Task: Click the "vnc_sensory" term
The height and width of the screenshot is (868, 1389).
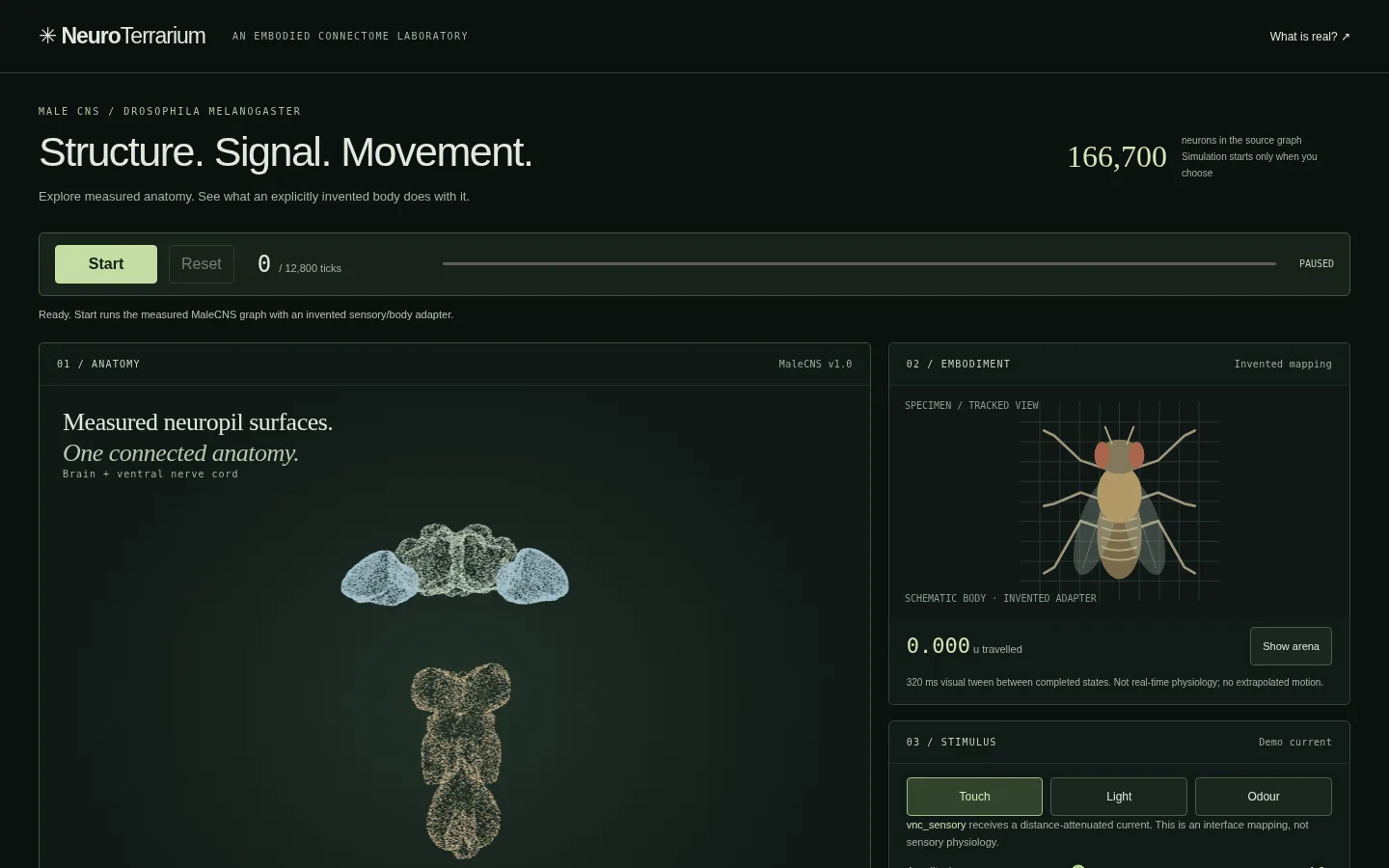Action: click(936, 826)
